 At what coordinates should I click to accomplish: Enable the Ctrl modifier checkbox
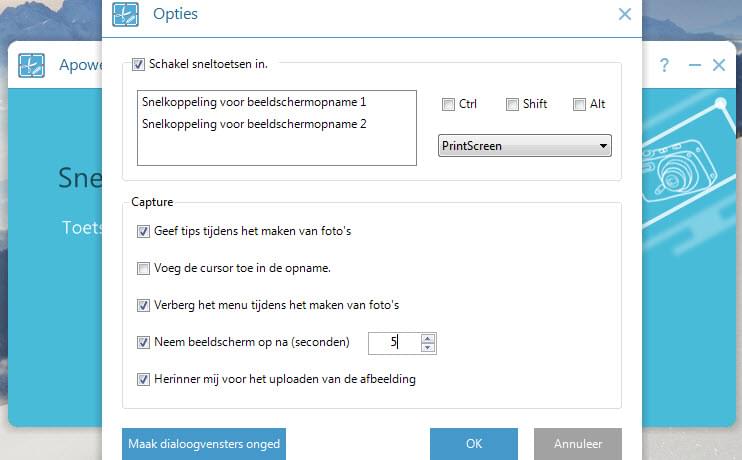coord(448,104)
